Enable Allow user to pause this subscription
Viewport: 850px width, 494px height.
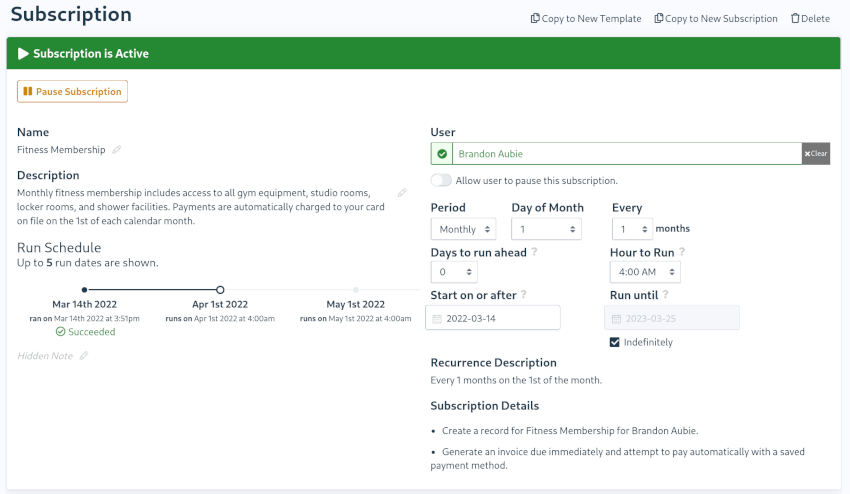440,181
